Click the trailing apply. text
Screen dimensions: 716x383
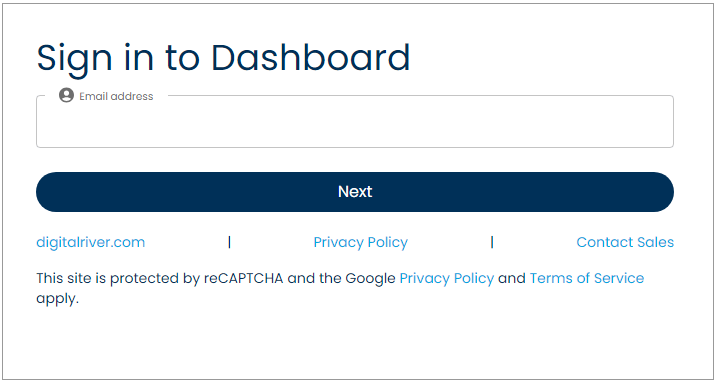58,300
